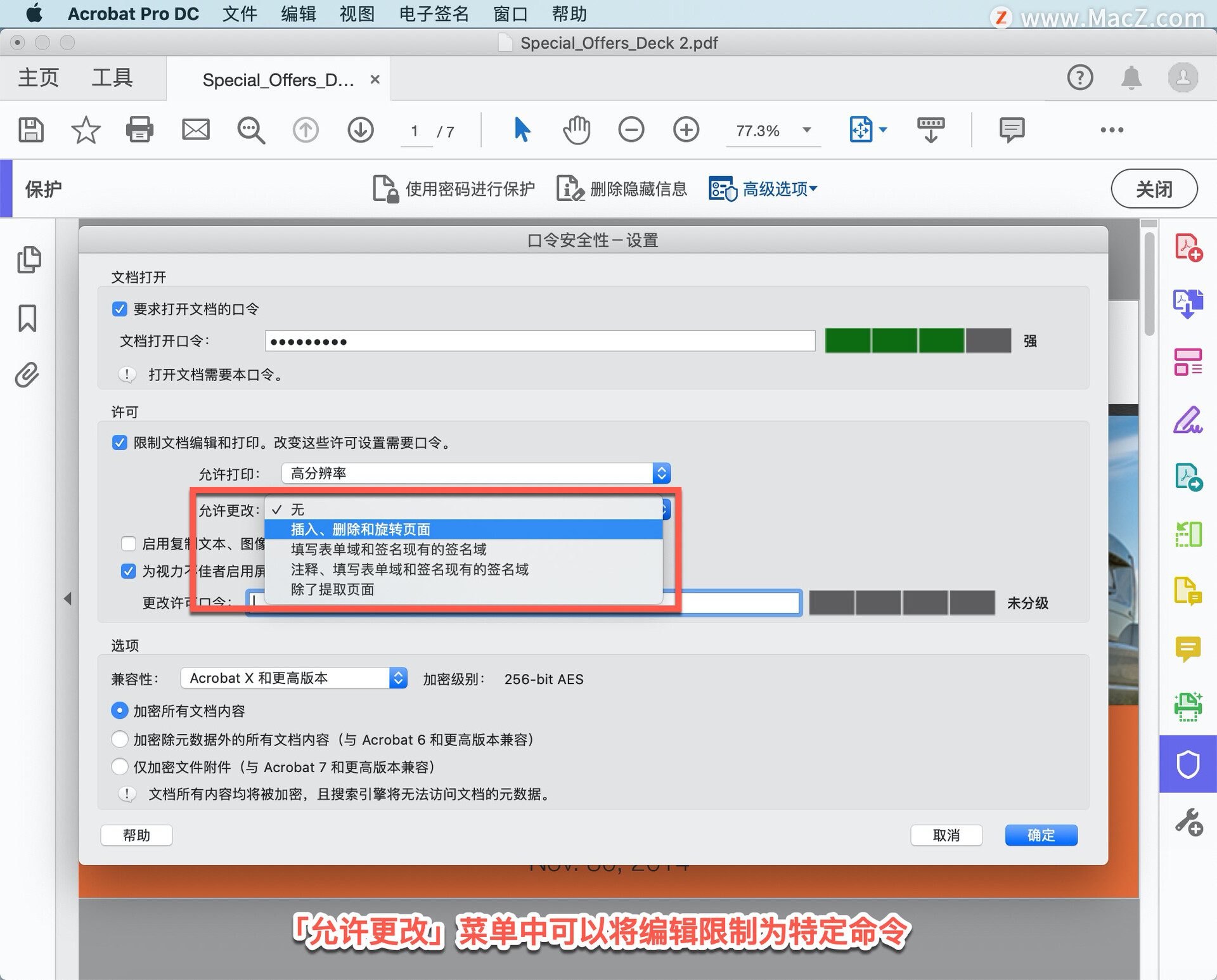1217x980 pixels.
Task: Open the Find text magnifier
Action: [251, 131]
